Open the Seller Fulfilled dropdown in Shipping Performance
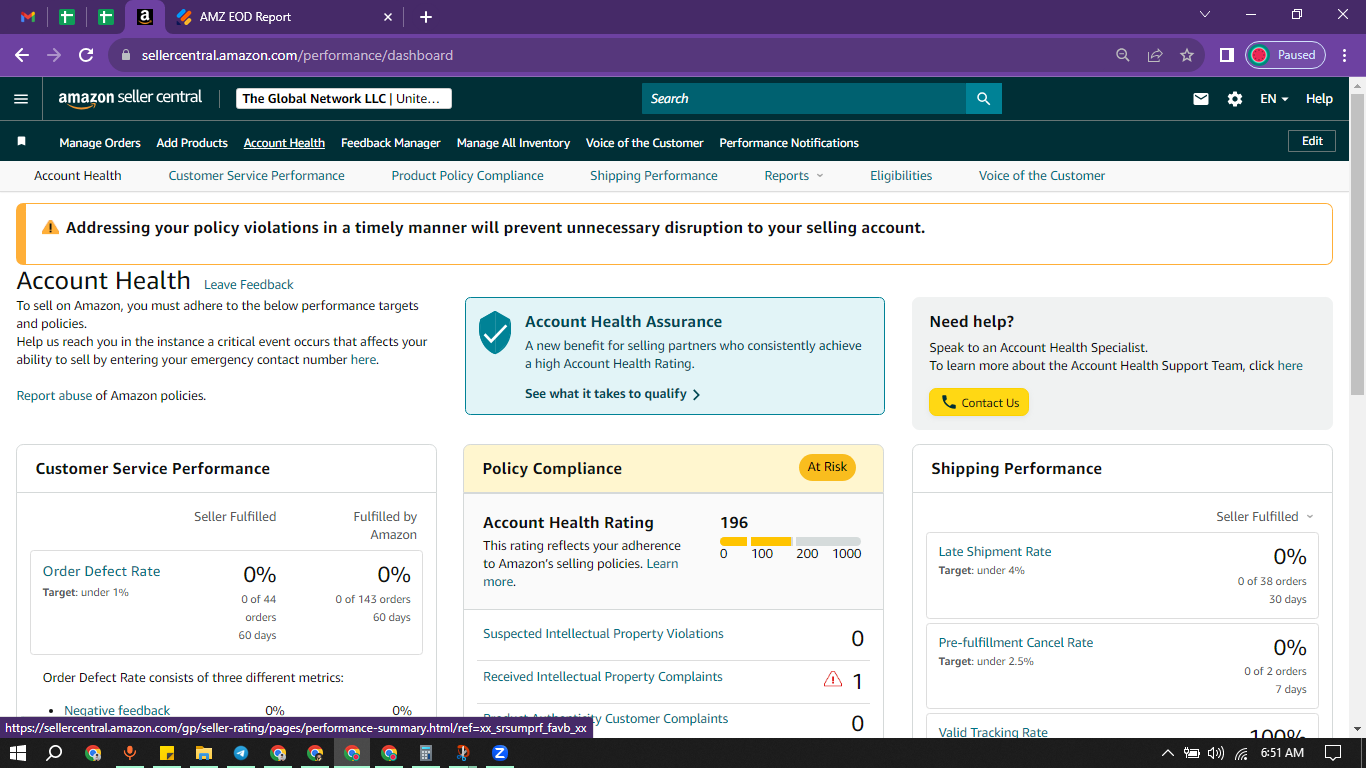This screenshot has width=1366, height=768. point(1265,516)
